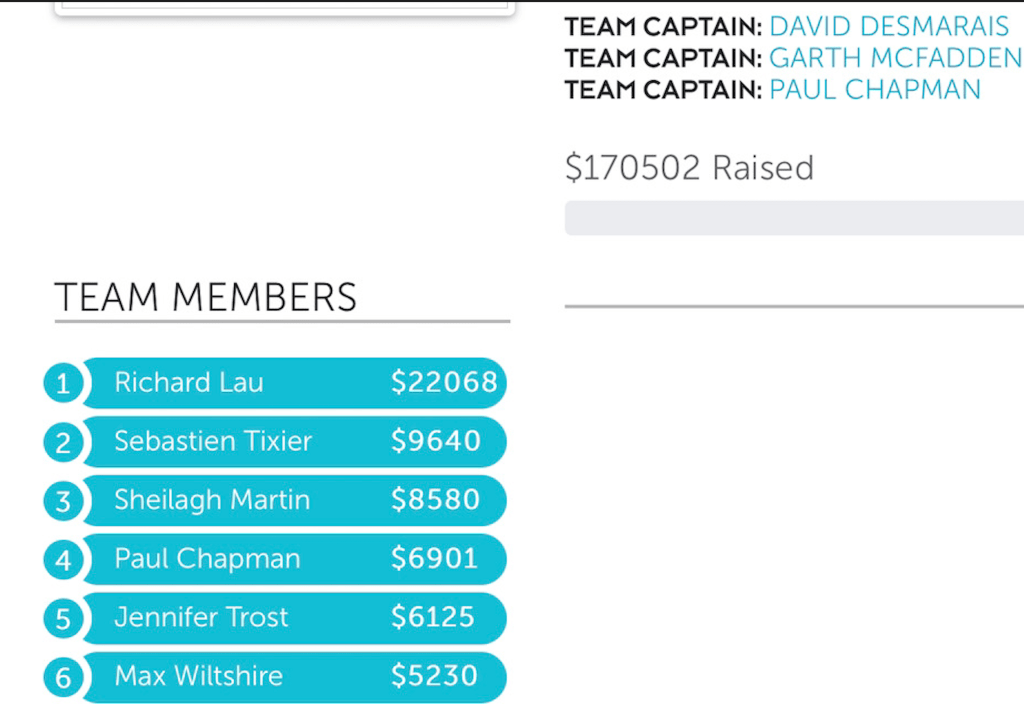
Task: Visit team captain Paul Chapman's page
Action: [x=875, y=89]
